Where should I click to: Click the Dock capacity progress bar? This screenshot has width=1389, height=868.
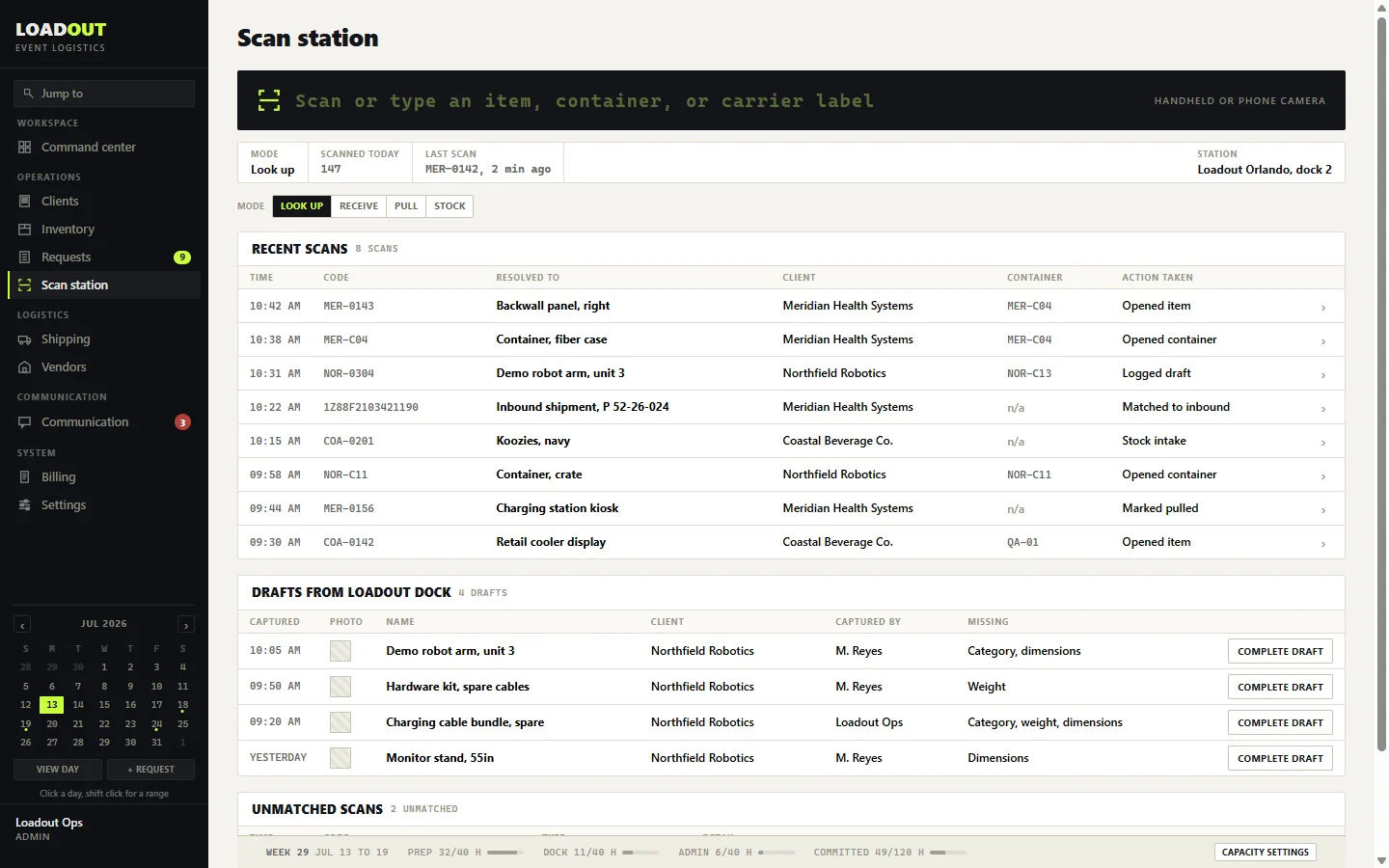point(640,853)
